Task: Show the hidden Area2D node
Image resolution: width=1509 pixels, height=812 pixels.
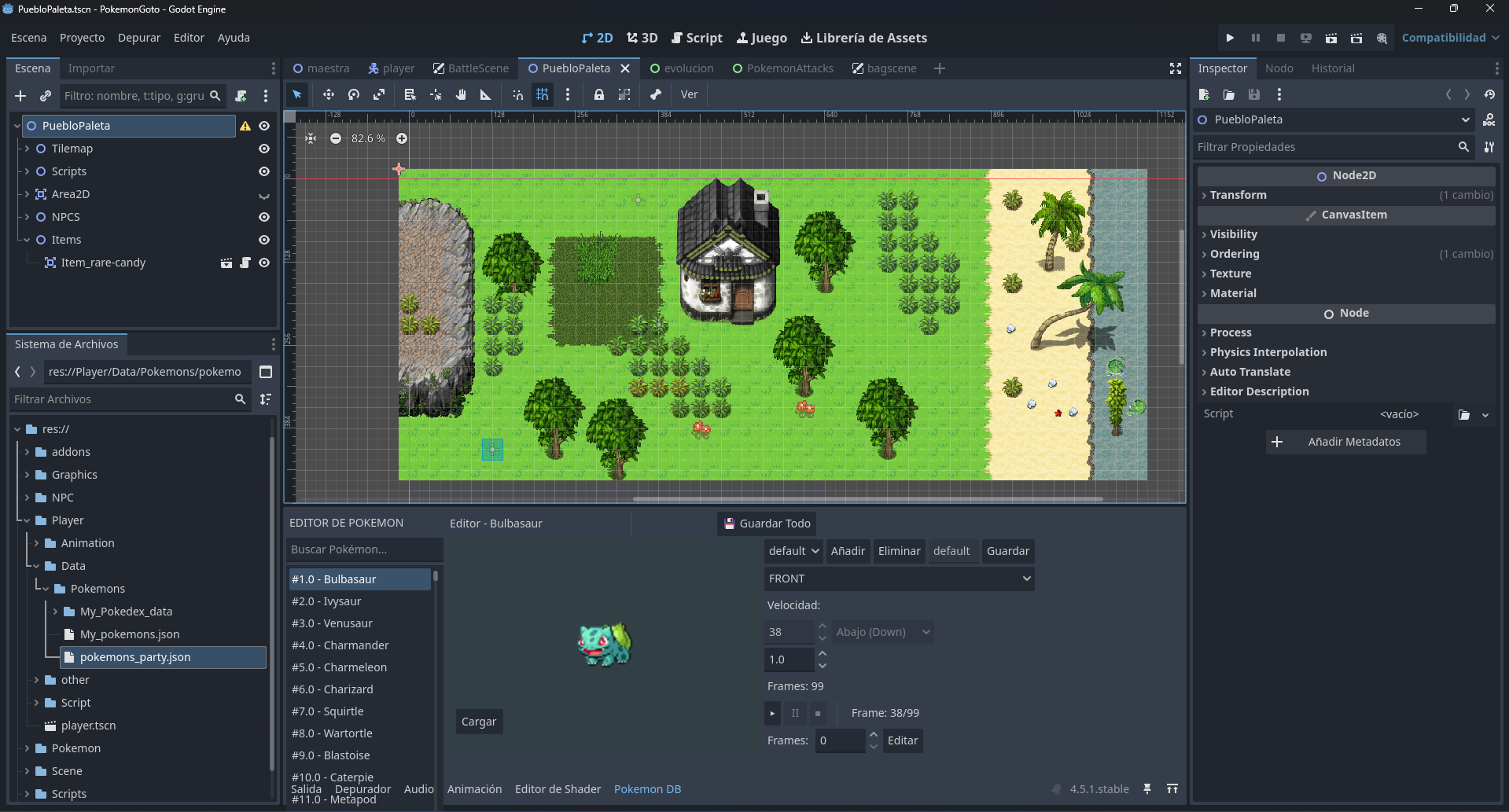Action: point(264,195)
